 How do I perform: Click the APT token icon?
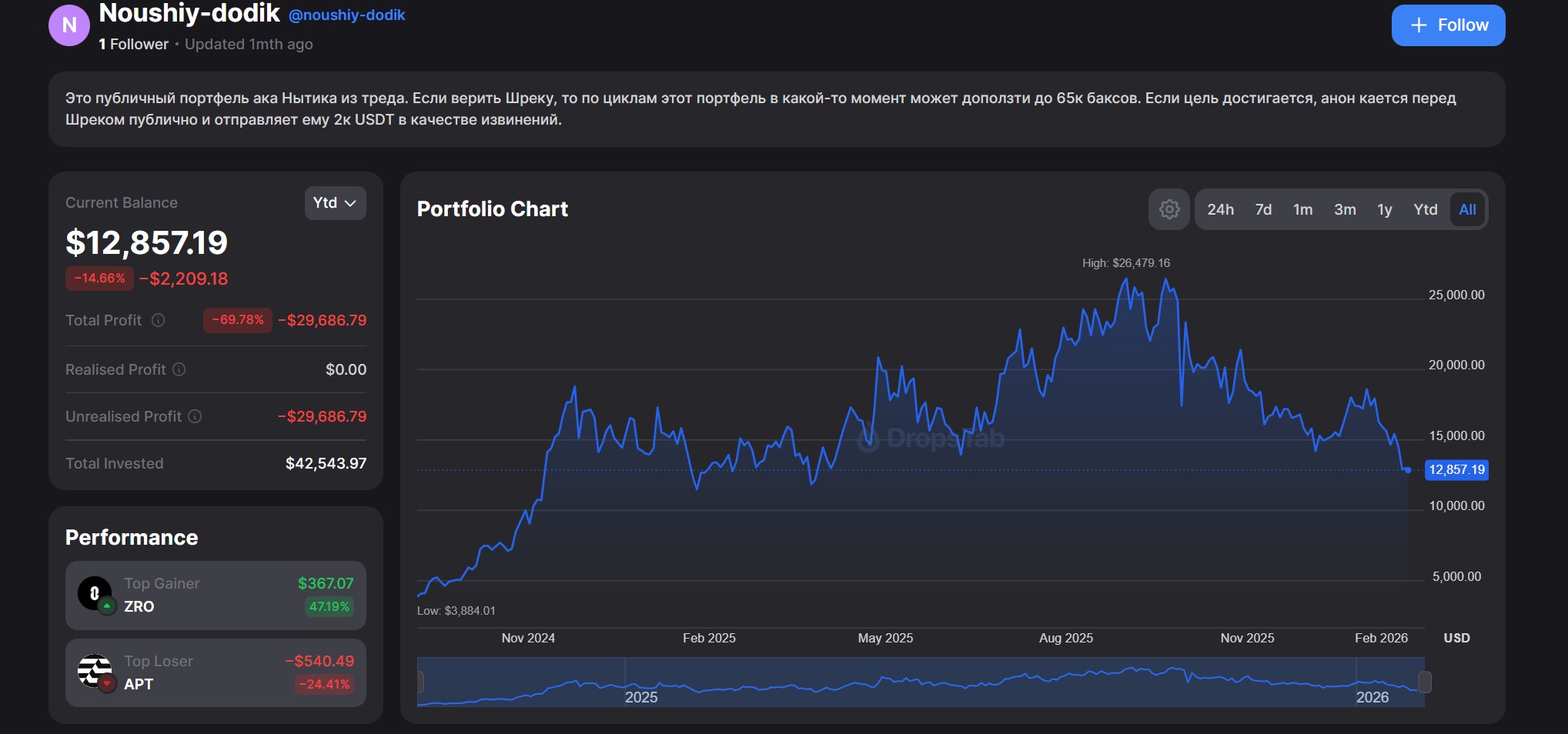95,671
